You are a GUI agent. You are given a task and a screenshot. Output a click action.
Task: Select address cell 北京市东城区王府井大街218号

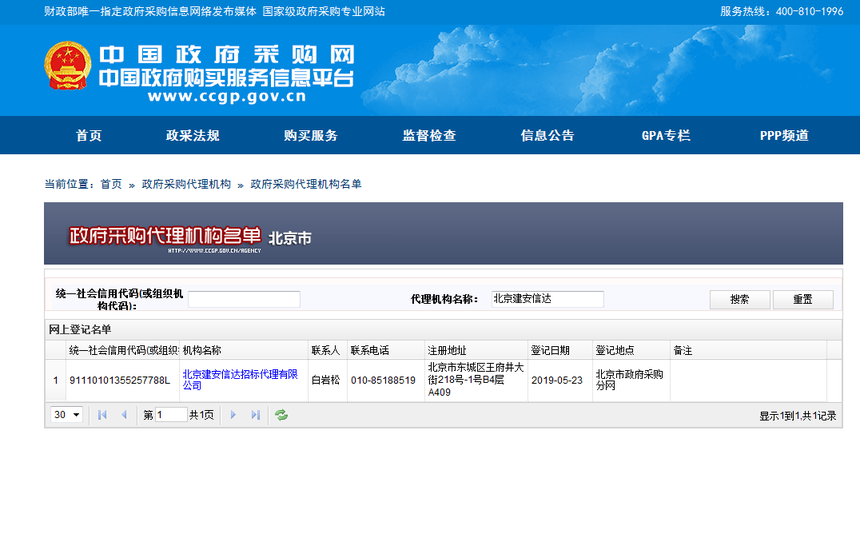tap(476, 379)
